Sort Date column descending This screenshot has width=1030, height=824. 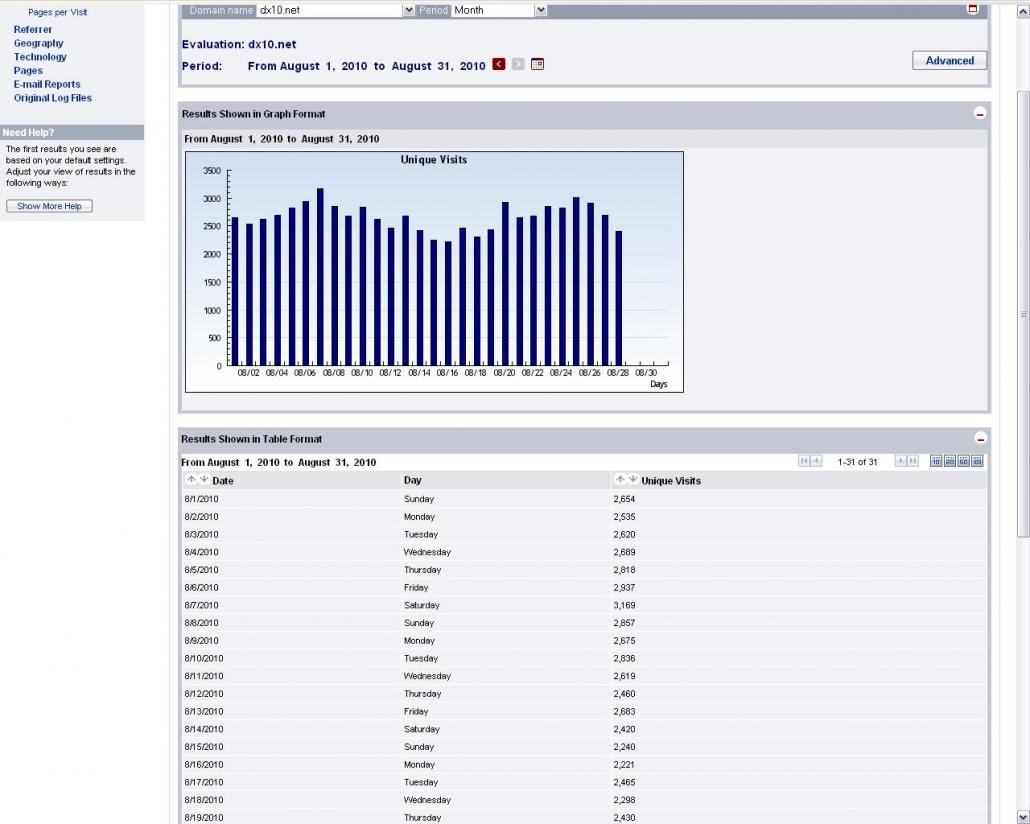click(x=203, y=480)
